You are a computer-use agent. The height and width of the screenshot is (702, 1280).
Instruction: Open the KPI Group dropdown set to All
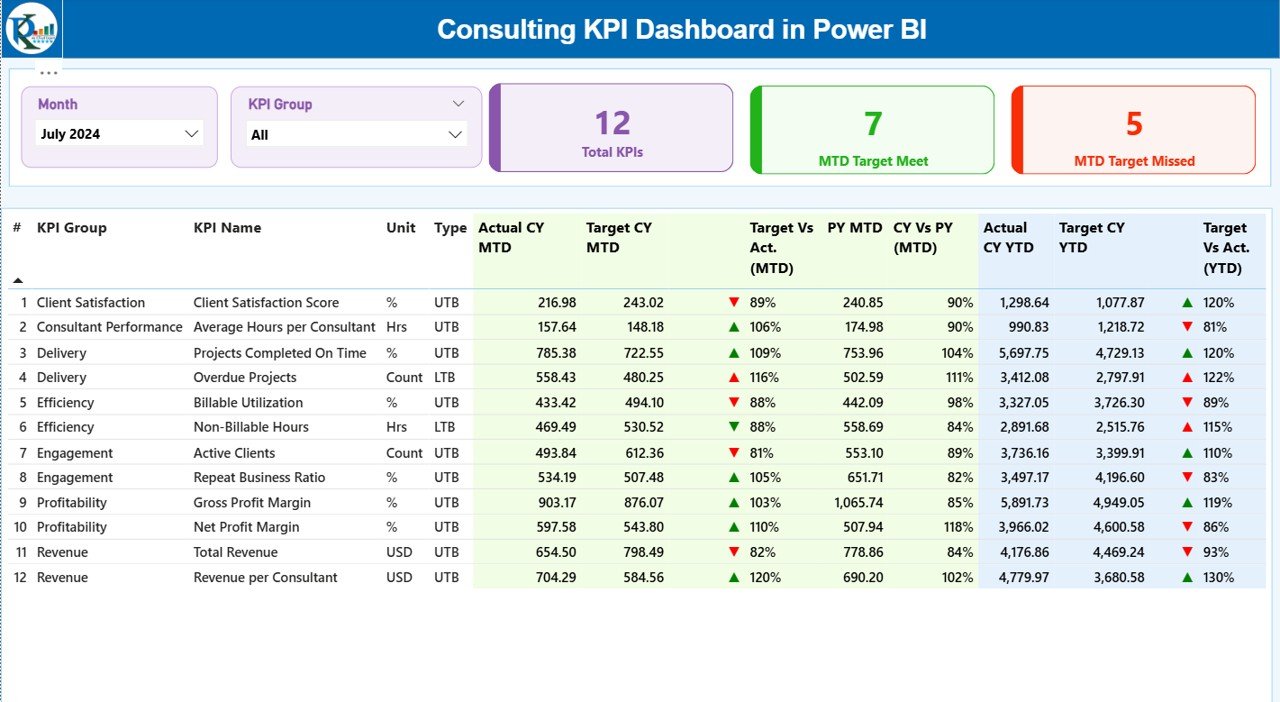point(356,133)
